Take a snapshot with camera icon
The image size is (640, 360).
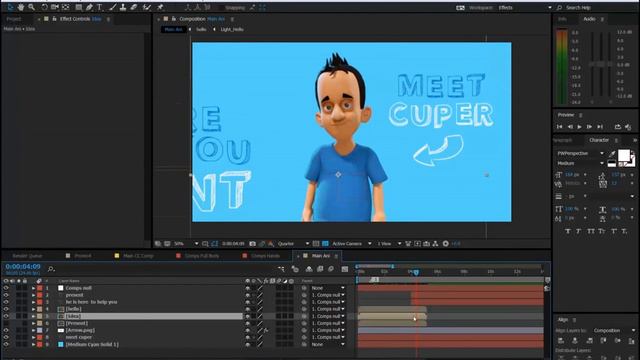[253, 244]
